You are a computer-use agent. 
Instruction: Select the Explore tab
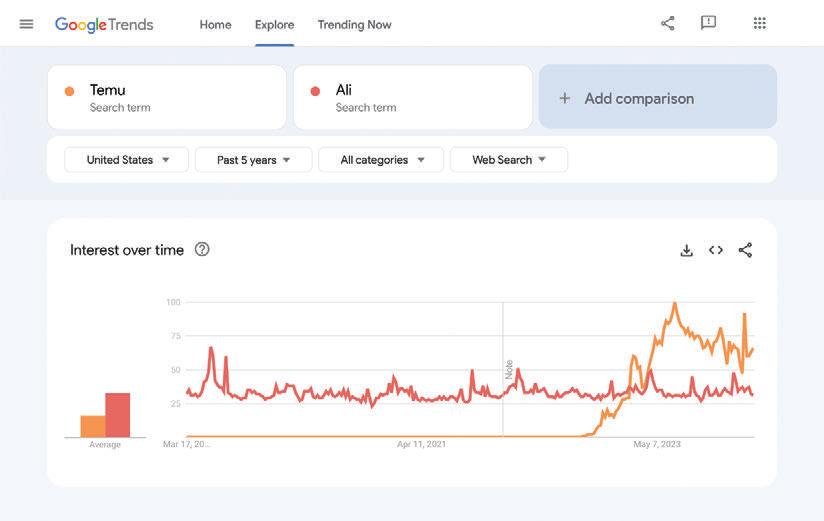click(274, 24)
